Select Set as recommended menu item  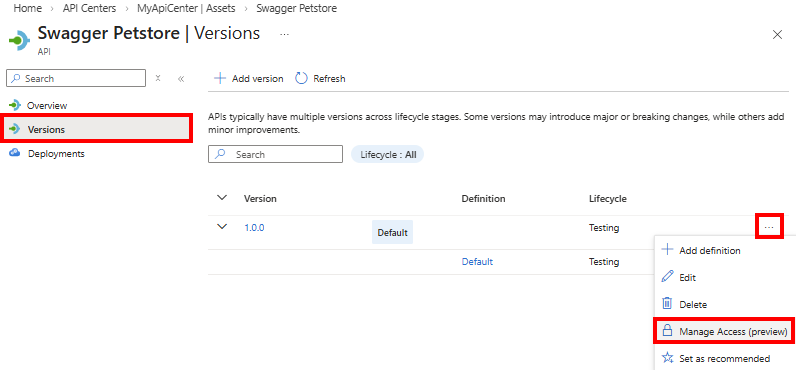725,358
